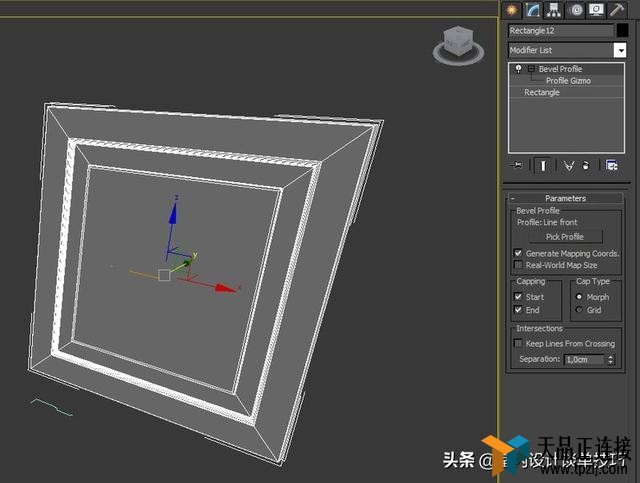Click the "Profile: Line front" label
640x483 pixels.
point(547,223)
